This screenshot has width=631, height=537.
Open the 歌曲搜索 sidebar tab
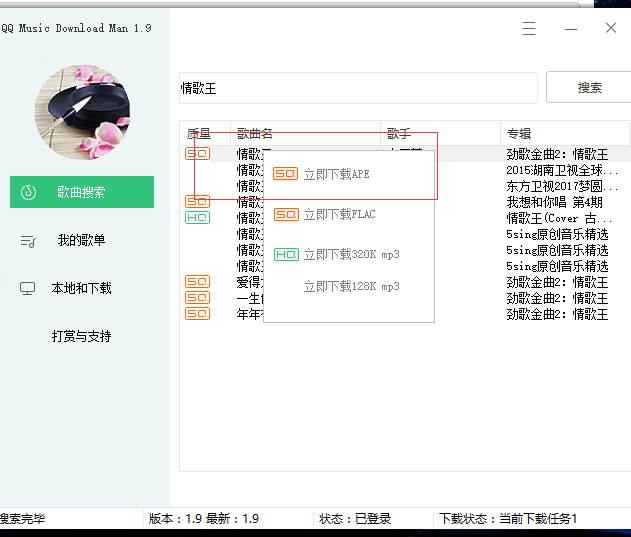click(82, 192)
